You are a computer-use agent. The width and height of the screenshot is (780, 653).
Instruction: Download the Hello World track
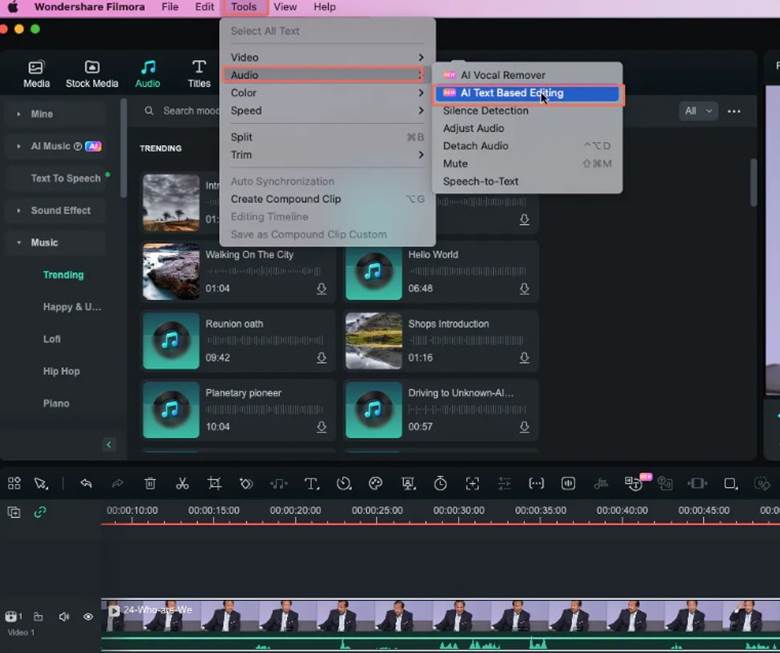(524, 289)
